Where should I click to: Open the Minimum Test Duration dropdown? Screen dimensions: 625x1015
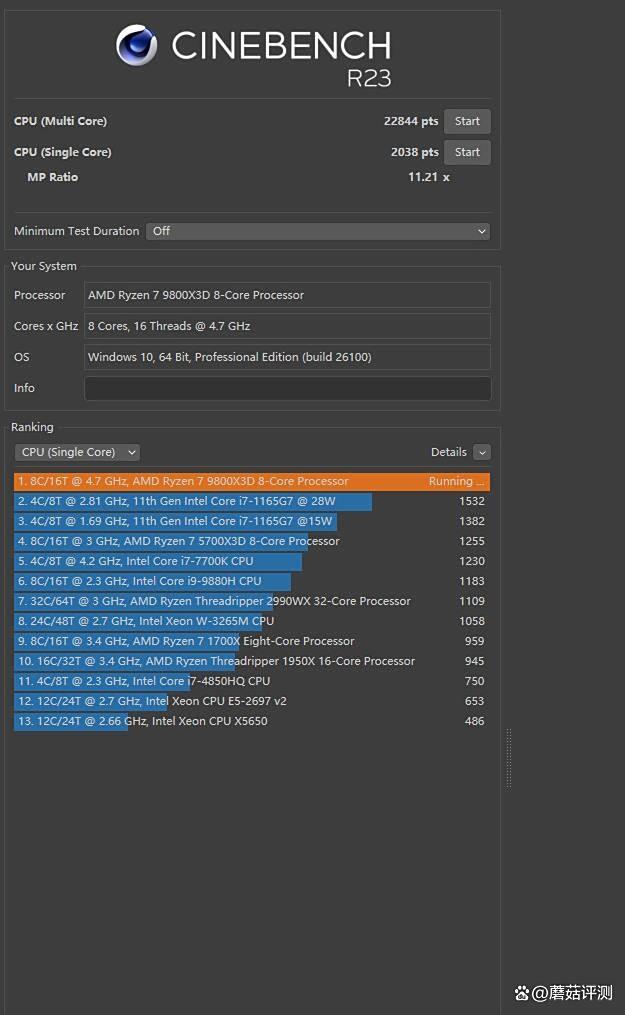click(318, 231)
